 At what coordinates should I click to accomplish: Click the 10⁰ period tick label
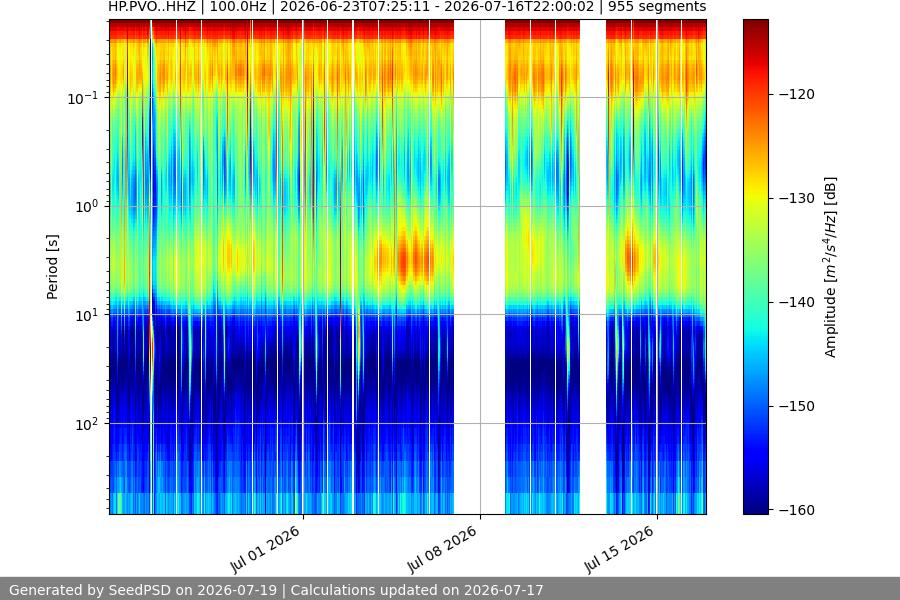[87, 207]
